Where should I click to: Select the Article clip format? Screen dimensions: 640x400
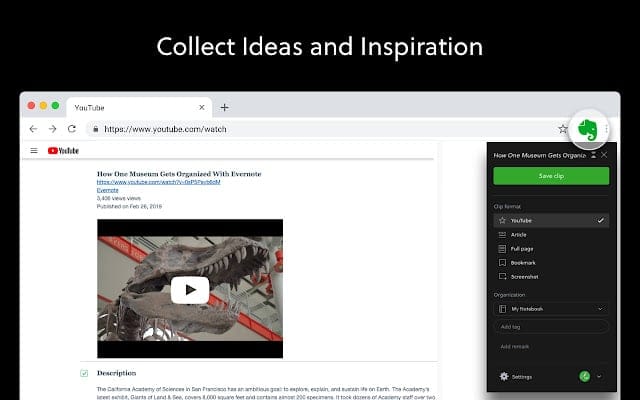tap(551, 235)
